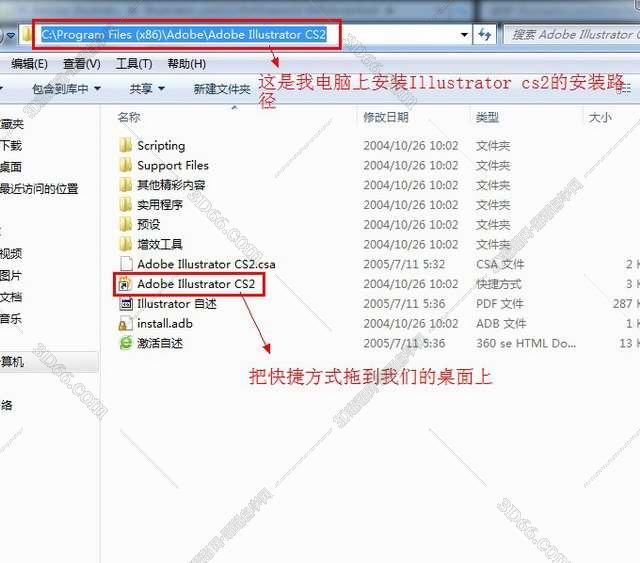Click the ADB 文件 type cell
This screenshot has width=640, height=563.
coord(501,323)
